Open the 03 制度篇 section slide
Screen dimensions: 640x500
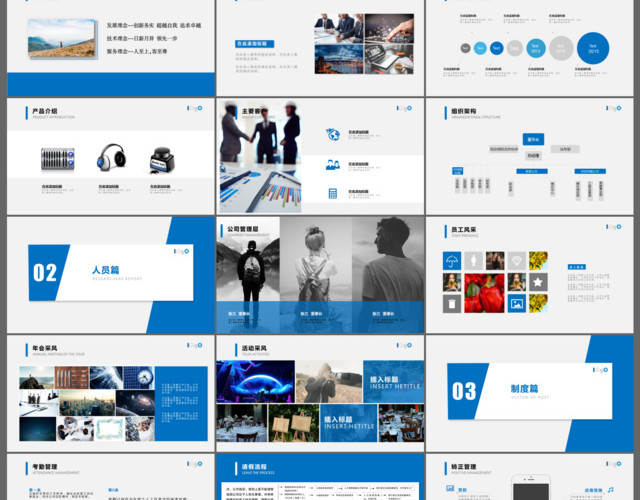(529, 393)
